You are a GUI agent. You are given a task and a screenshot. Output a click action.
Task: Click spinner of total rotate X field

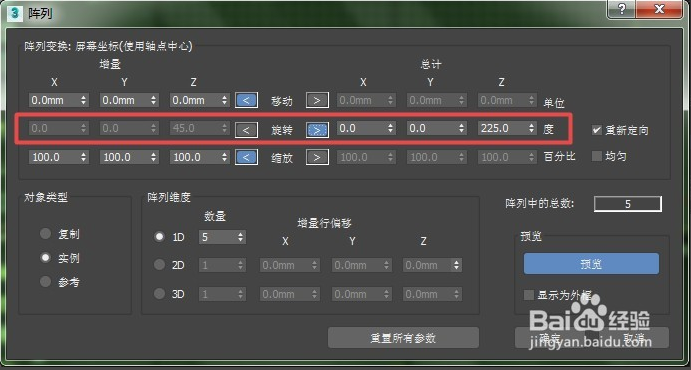pyautogui.click(x=390, y=128)
